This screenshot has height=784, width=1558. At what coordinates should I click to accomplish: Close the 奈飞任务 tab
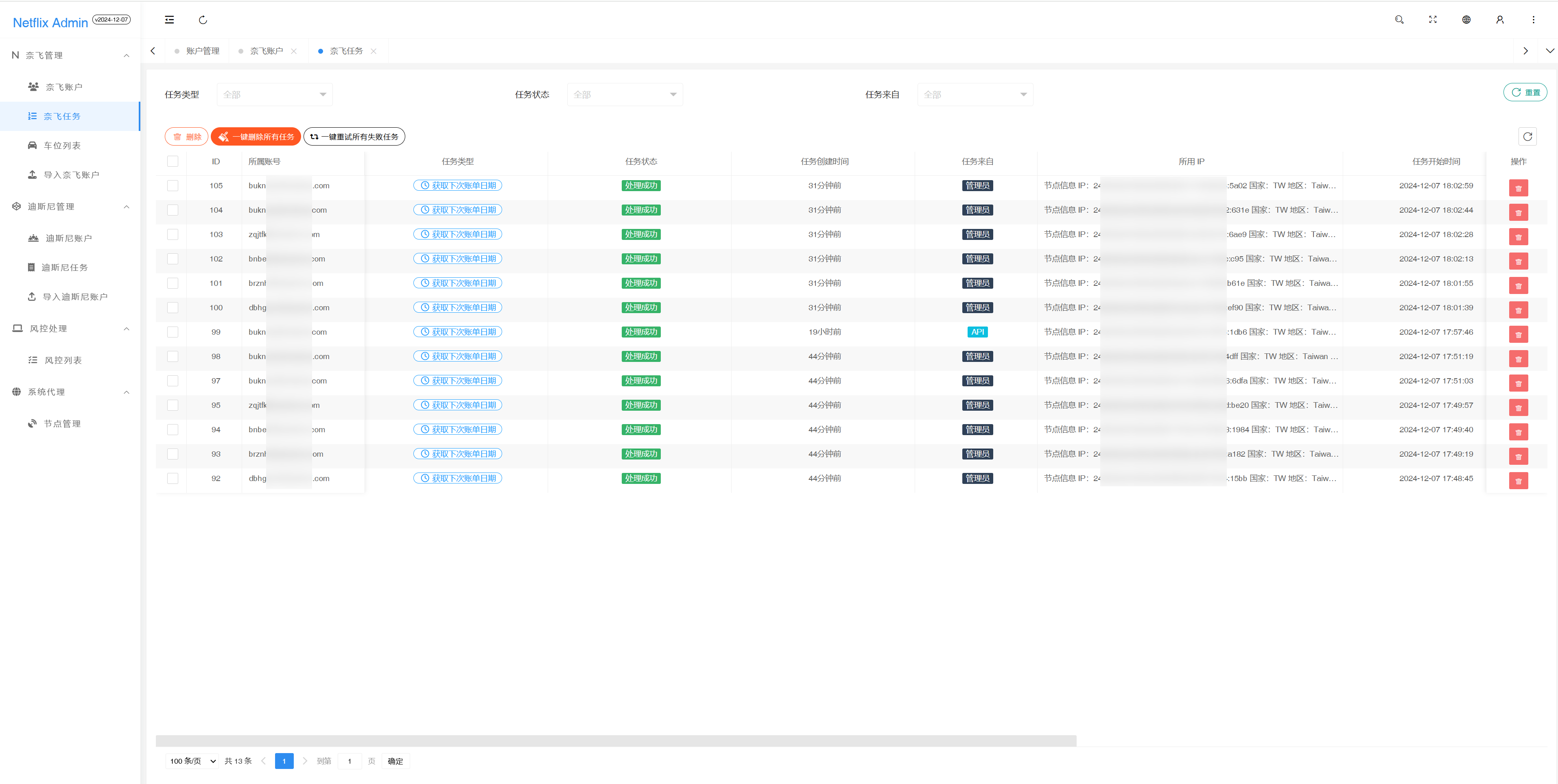(x=374, y=51)
